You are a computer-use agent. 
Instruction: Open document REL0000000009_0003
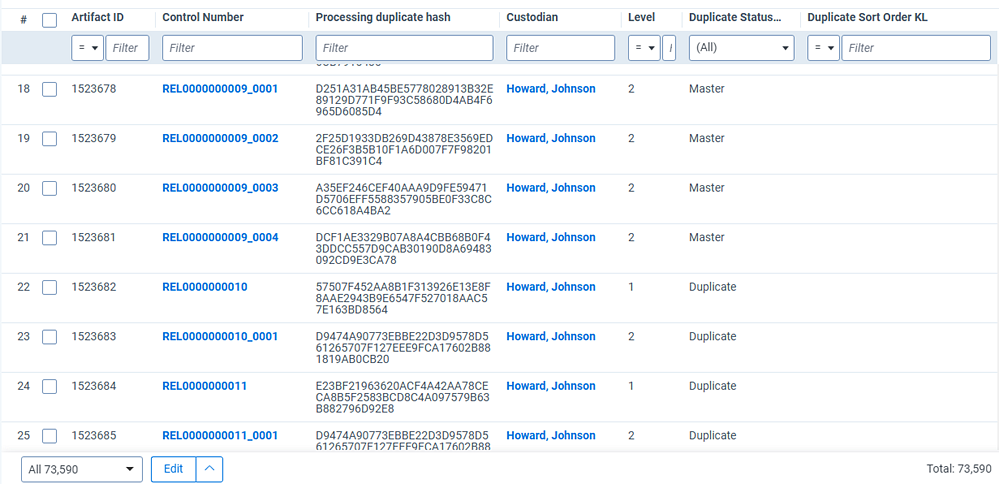(x=220, y=188)
